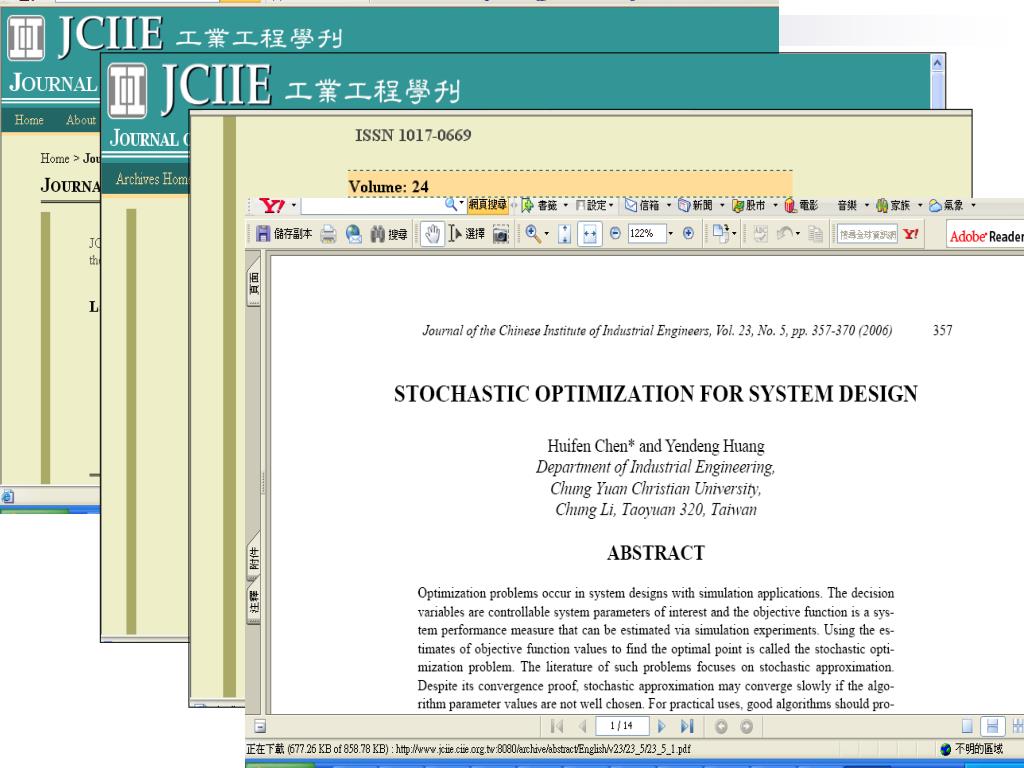The width and height of the screenshot is (1024, 768).
Task: Go to next page of PDF
Action: pyautogui.click(x=662, y=726)
